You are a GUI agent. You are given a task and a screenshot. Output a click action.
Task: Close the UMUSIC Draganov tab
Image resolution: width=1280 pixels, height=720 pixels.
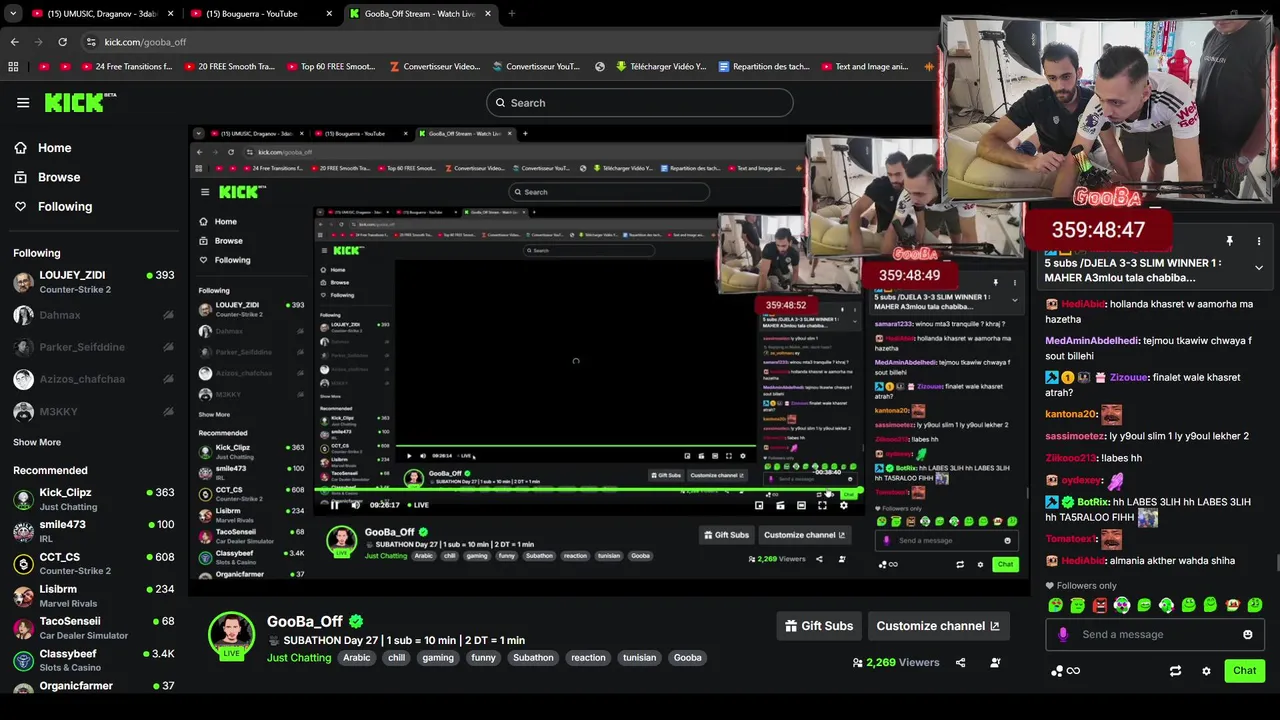pyautogui.click(x=171, y=14)
